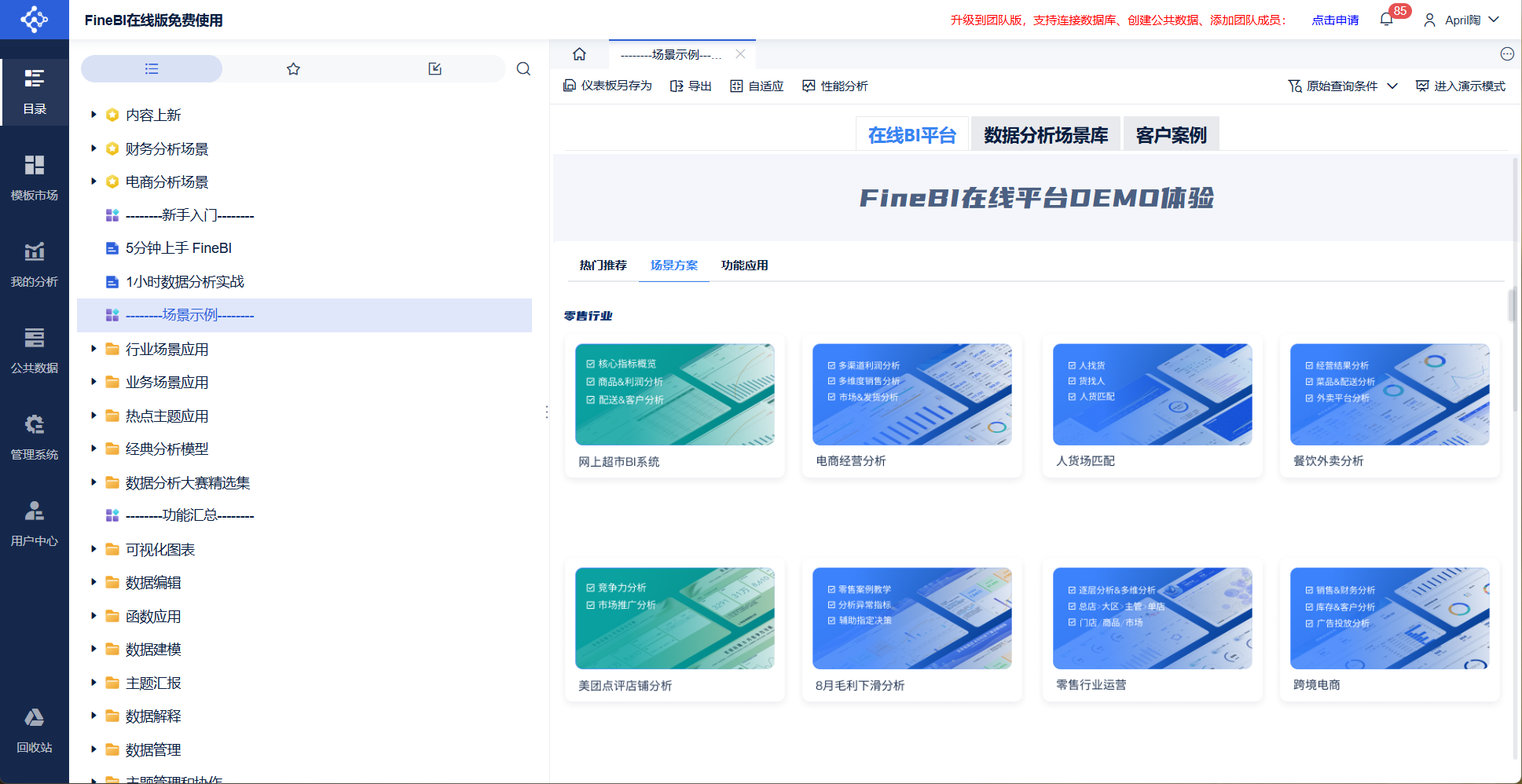Expand the 数据分析大赛精选集 folder
1522x784 pixels.
pyautogui.click(x=94, y=482)
